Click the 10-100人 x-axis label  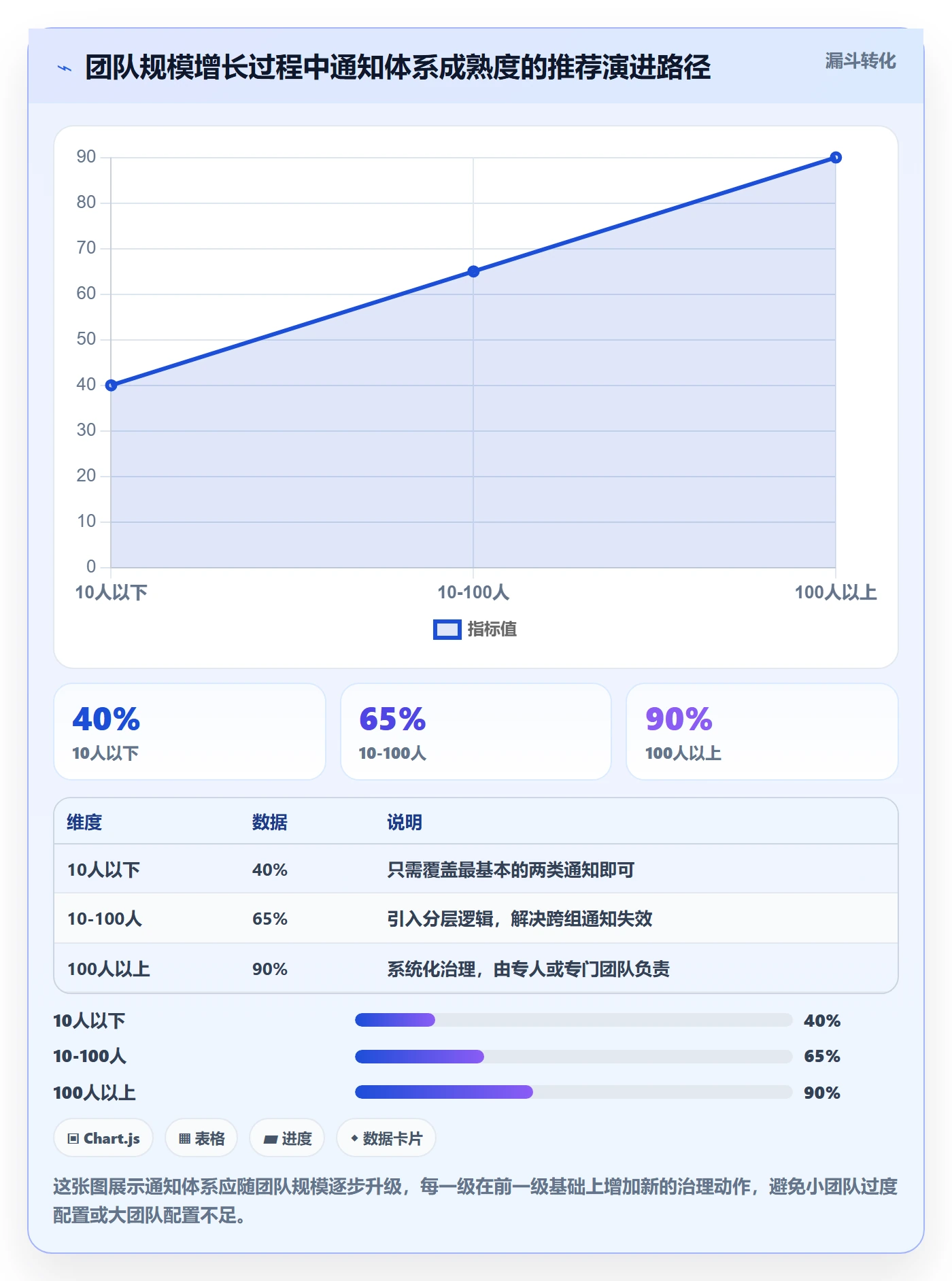(473, 592)
